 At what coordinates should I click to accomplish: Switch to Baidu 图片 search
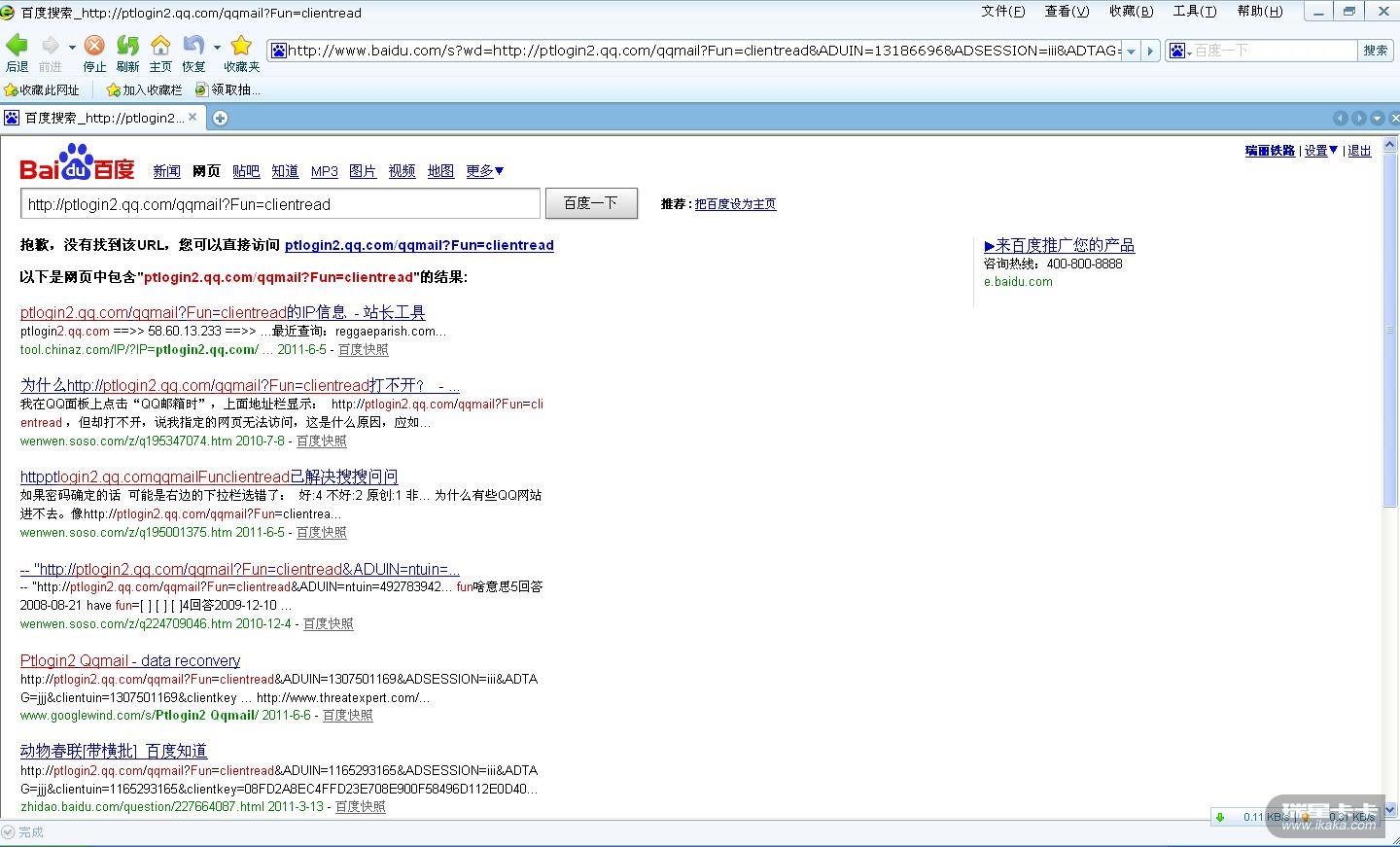click(363, 171)
